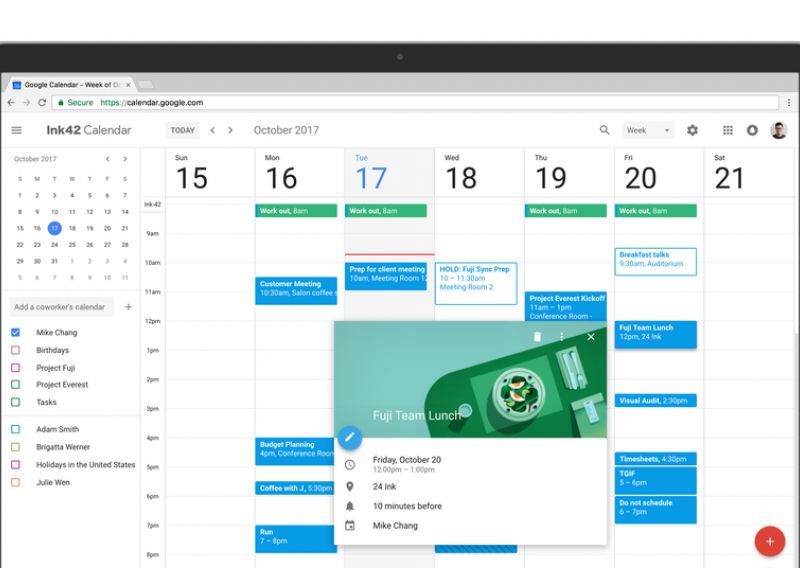The height and width of the screenshot is (568, 800).
Task: Go forward in browser
Action: [27, 103]
